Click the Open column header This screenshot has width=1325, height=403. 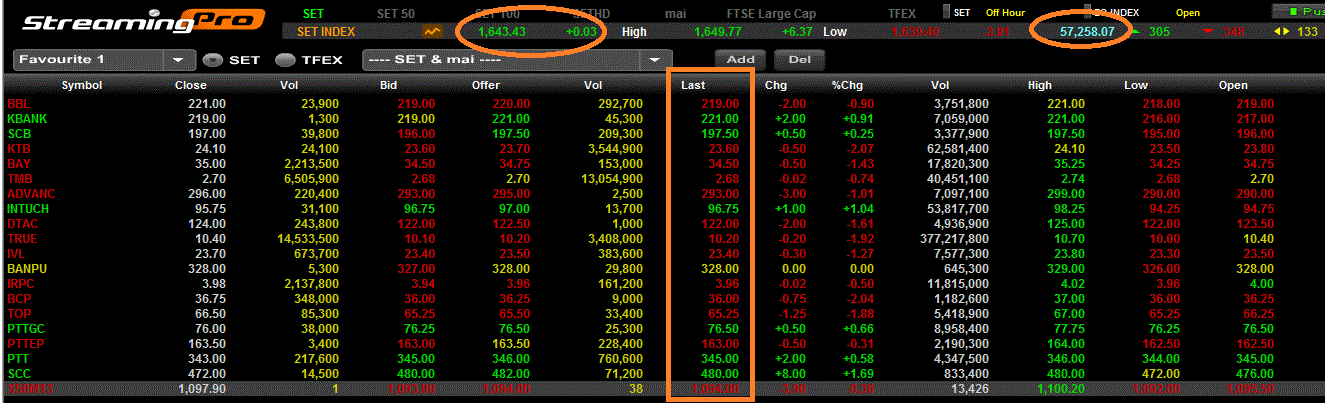coord(1233,85)
